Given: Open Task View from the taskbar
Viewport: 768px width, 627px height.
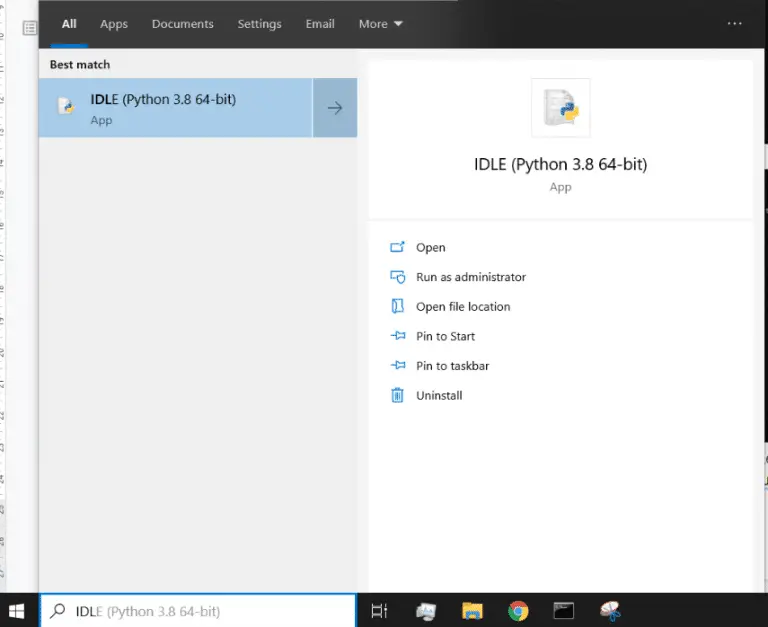Looking at the screenshot, I should (x=379, y=610).
